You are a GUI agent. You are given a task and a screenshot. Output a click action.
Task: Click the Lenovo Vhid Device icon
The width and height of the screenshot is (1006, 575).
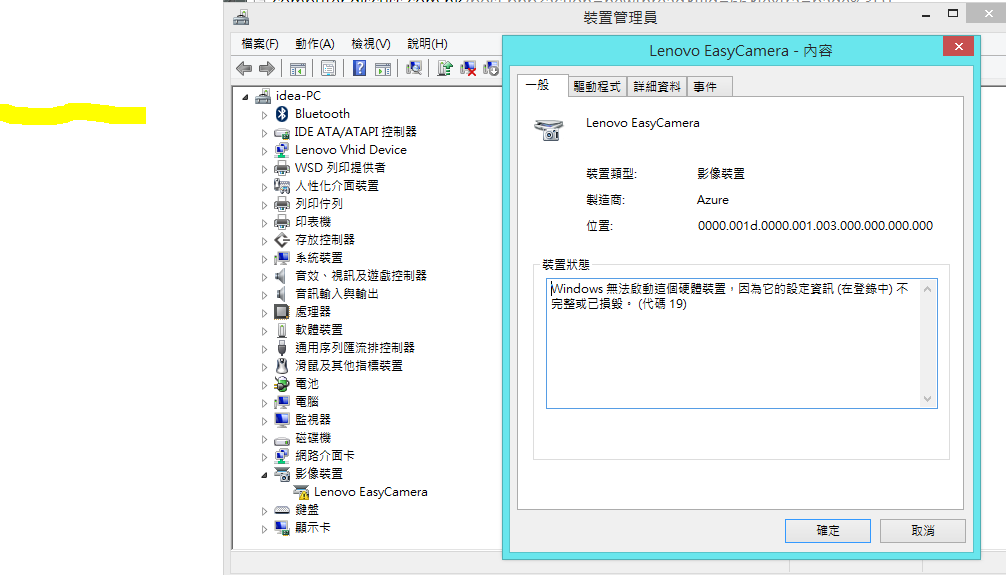(x=282, y=150)
